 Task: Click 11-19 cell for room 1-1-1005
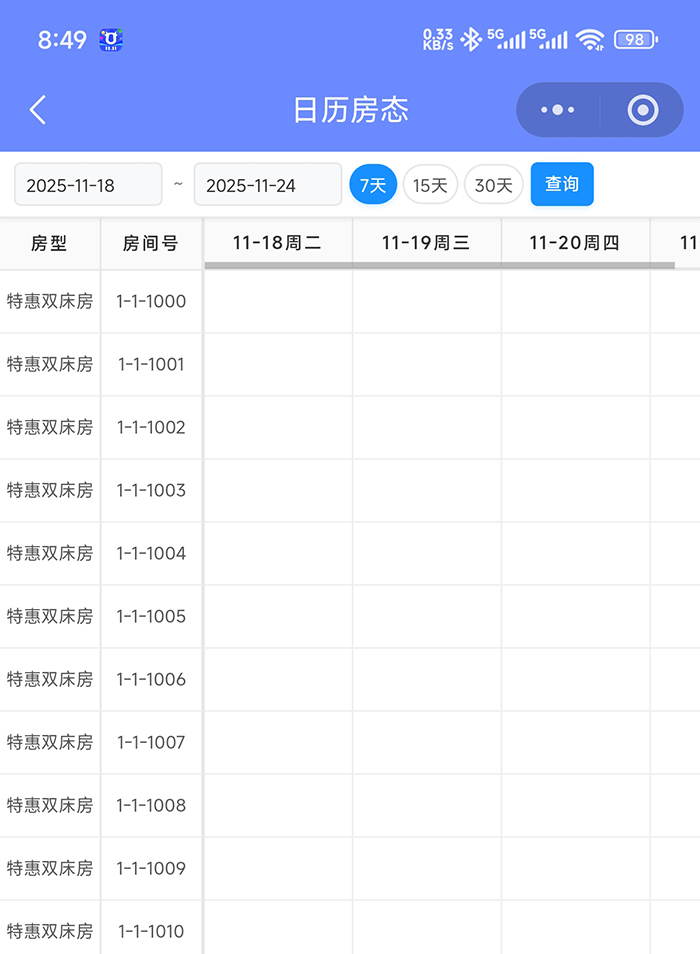426,616
